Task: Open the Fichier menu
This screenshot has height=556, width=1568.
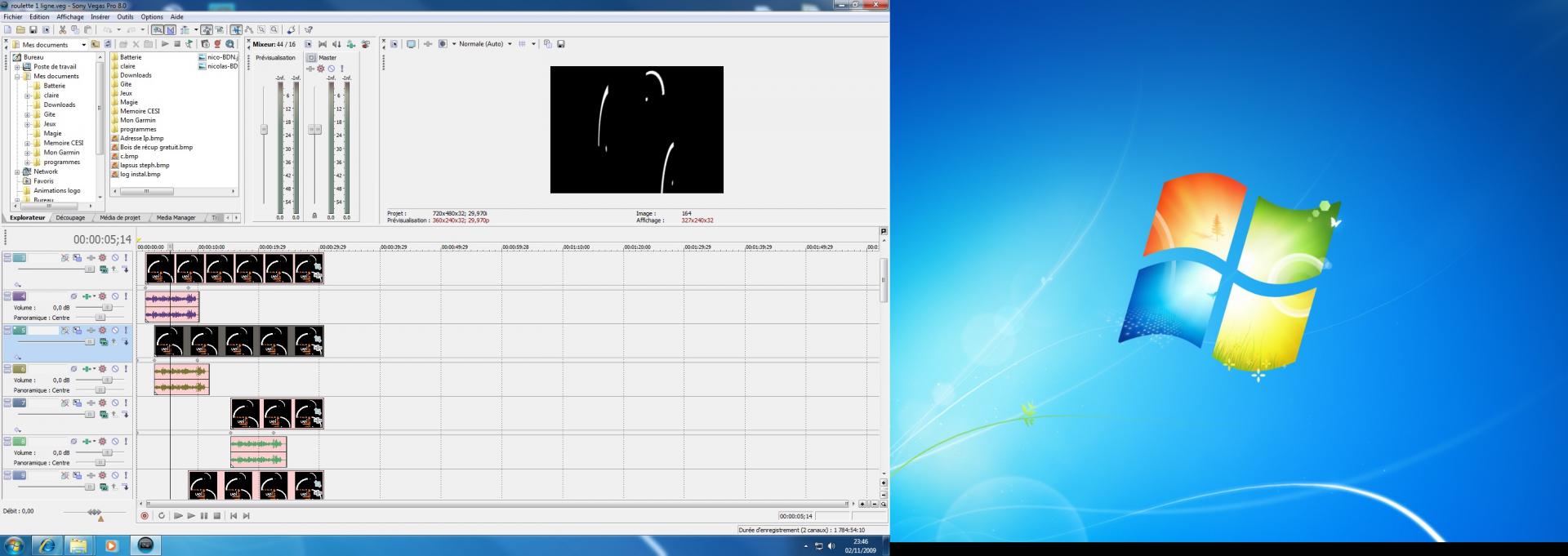Action: pyautogui.click(x=13, y=16)
